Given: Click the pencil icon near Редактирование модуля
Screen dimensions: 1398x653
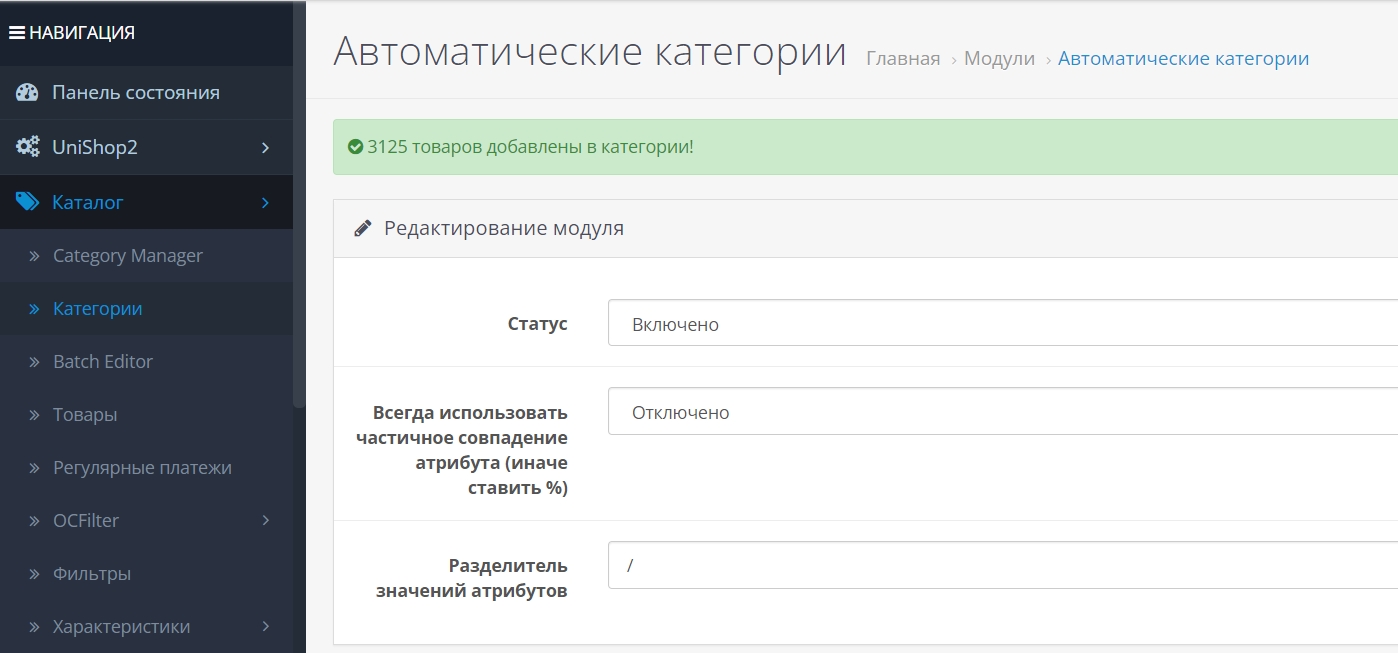Looking at the screenshot, I should pos(363,229).
